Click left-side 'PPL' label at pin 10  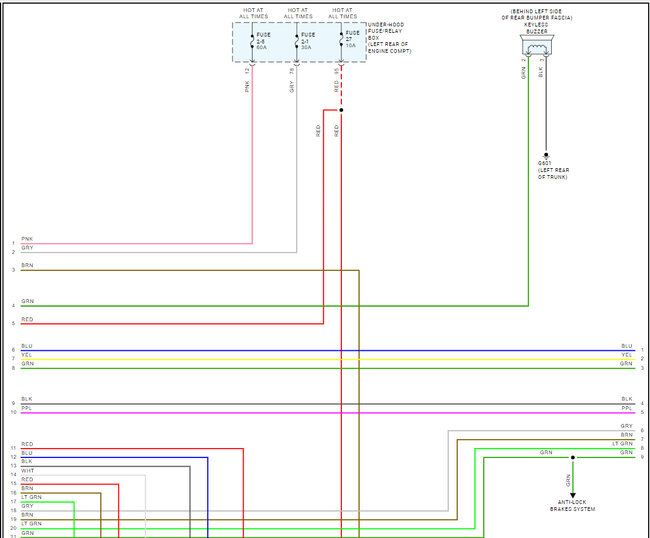click(27, 408)
